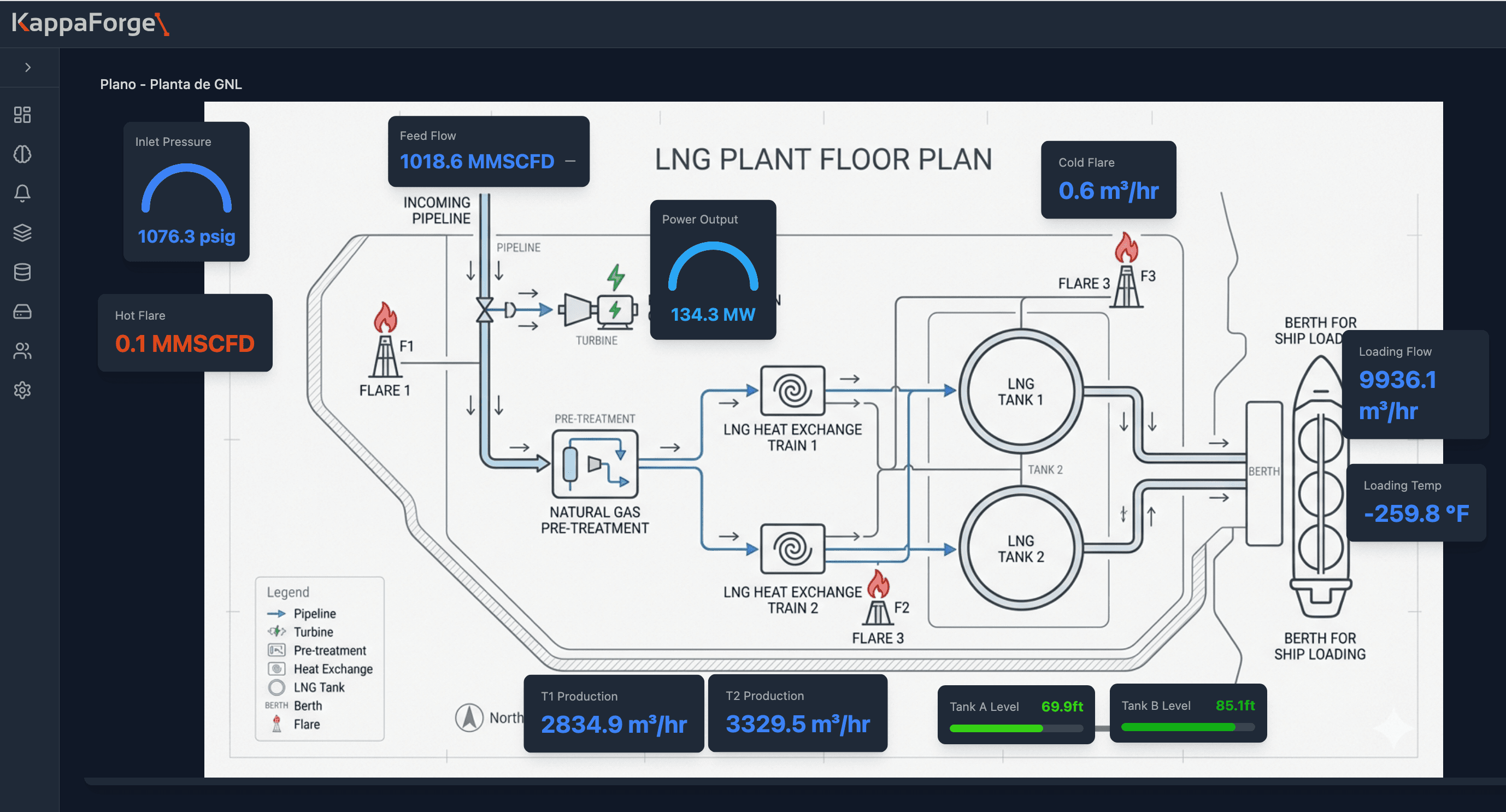This screenshot has width=1506, height=812.
Task: Select the Inlet Pressure gauge widget
Action: coord(186,192)
